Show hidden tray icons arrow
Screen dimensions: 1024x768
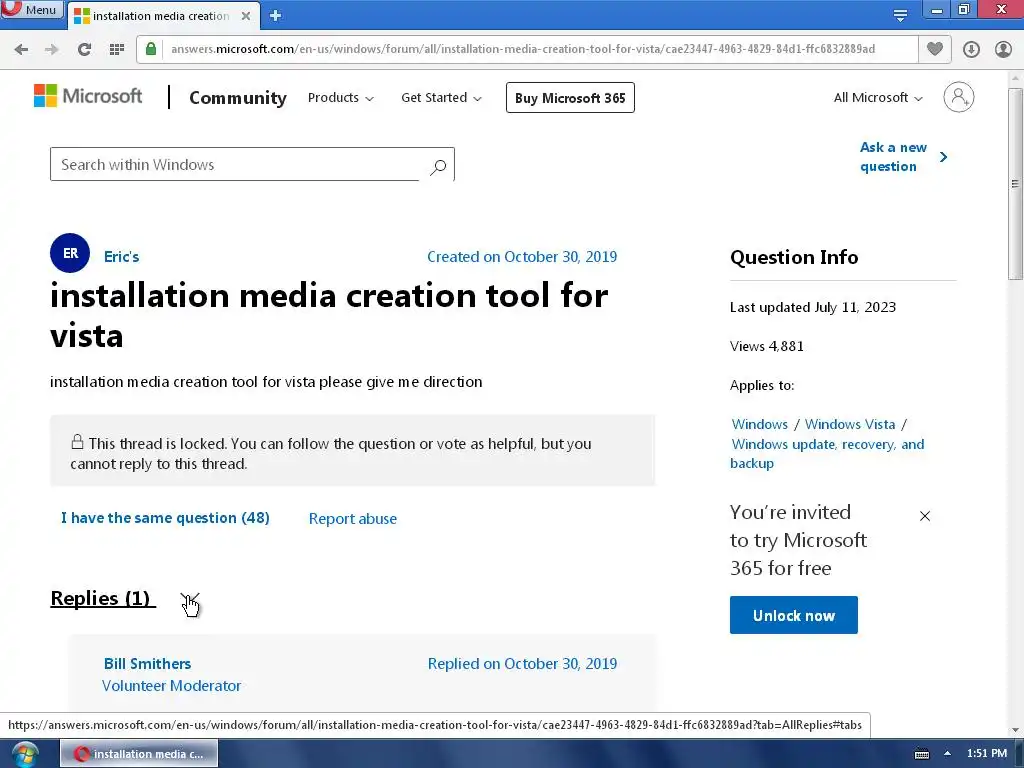coord(947,753)
